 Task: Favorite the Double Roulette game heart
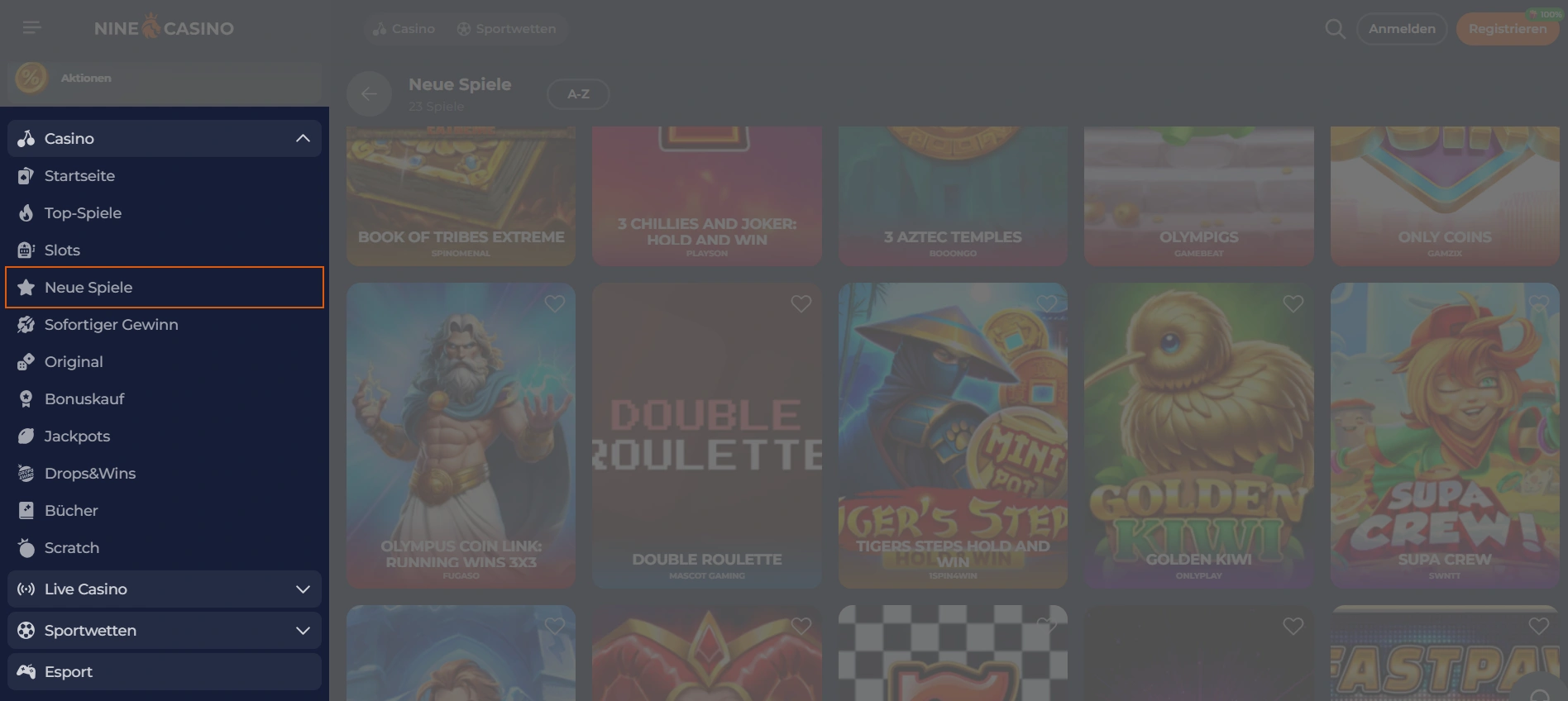[801, 304]
